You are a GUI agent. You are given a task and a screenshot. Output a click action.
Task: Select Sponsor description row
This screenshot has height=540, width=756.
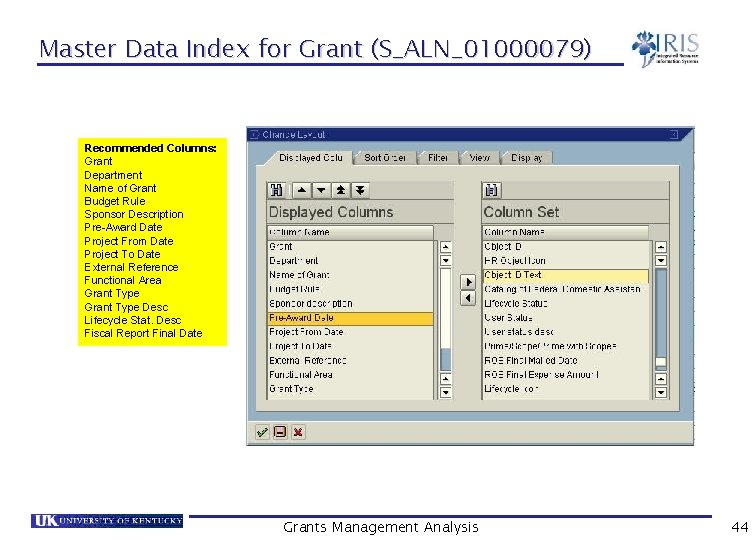351,304
